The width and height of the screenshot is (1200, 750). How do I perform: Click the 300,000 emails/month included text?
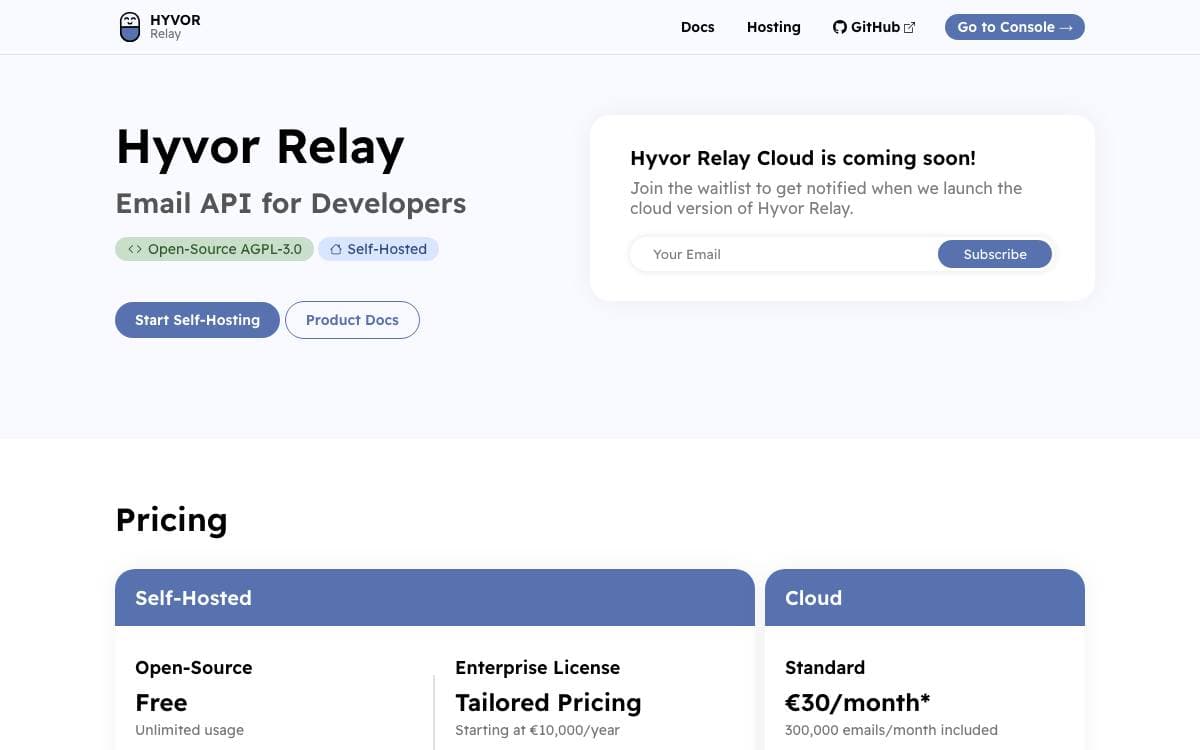point(891,730)
